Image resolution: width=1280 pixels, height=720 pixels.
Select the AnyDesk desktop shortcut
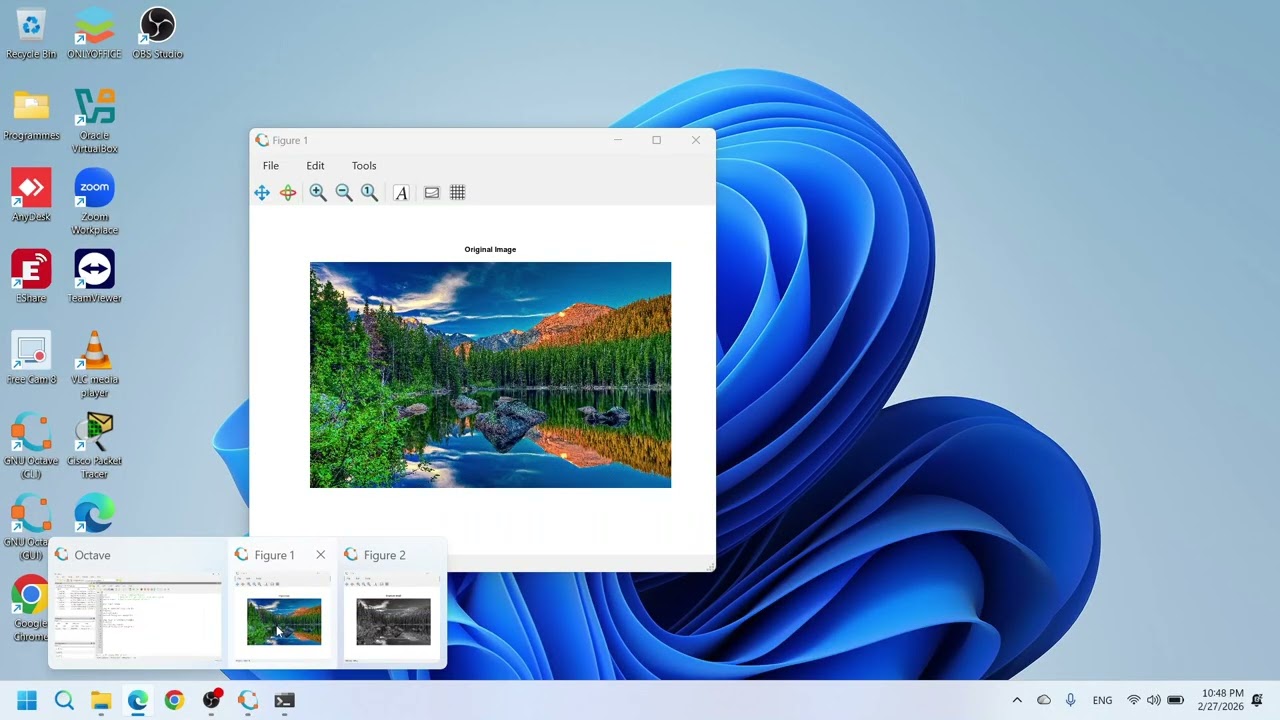[x=31, y=196]
